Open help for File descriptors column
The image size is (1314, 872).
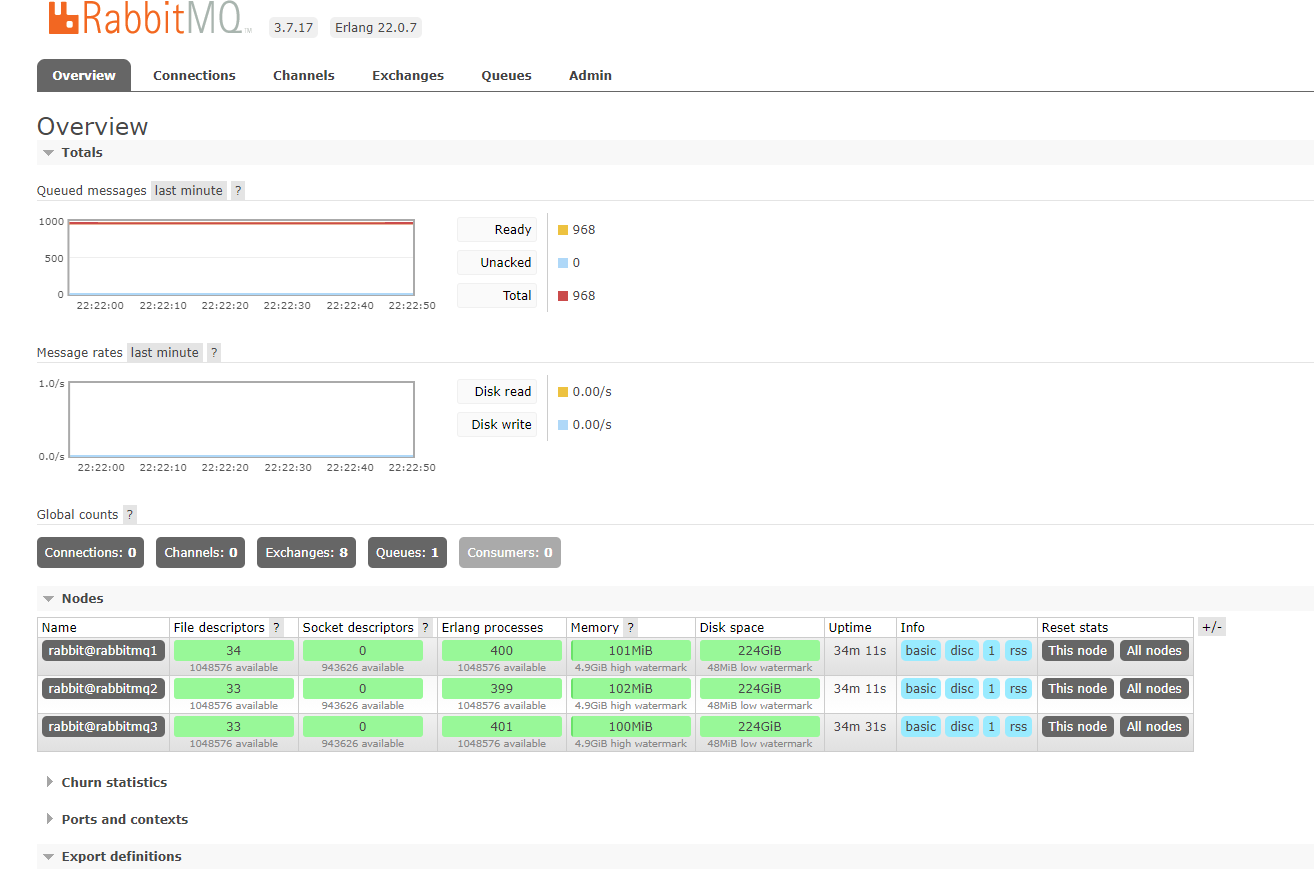coord(277,627)
